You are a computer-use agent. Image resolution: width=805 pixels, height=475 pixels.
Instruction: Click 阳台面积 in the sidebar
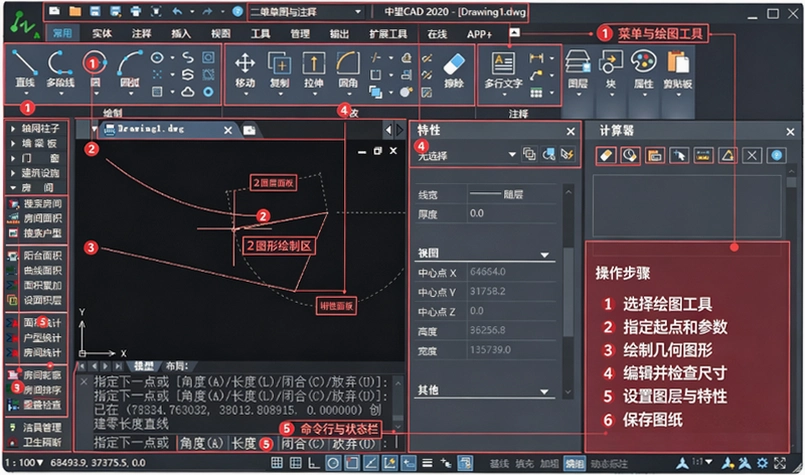[35, 255]
